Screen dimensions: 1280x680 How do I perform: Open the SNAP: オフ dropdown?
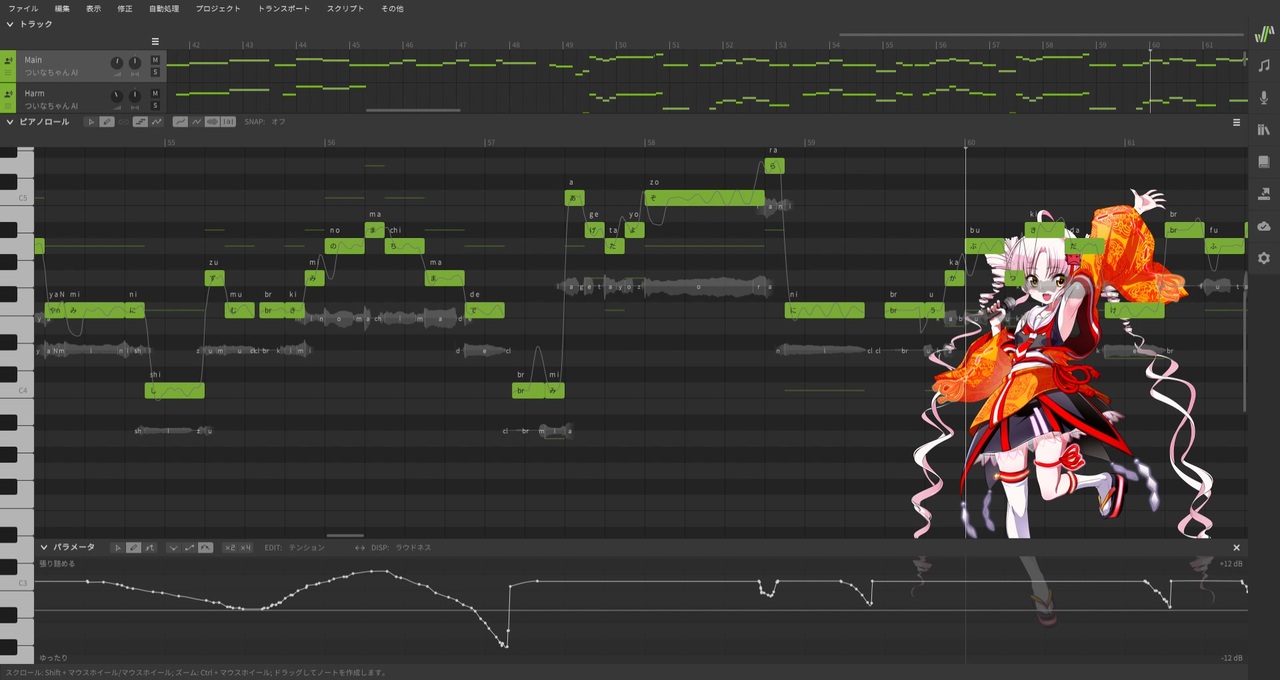(x=265, y=122)
